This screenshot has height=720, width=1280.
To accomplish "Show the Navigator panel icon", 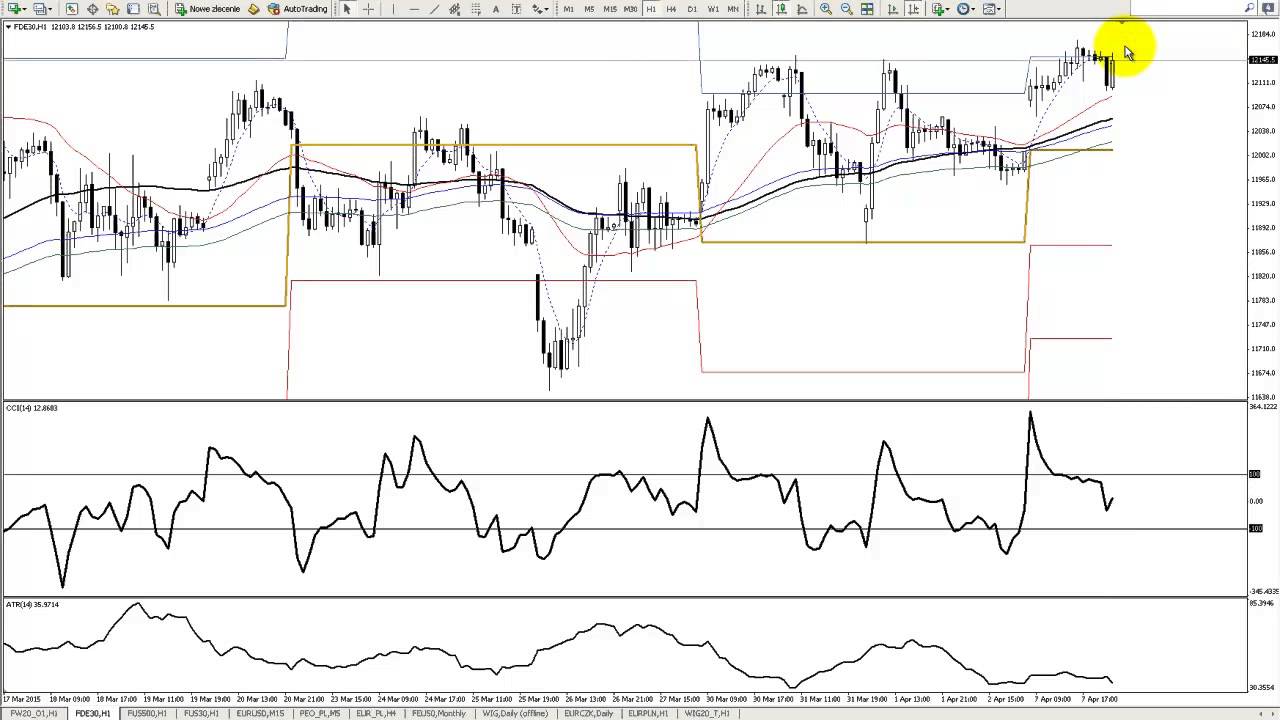I will (x=113, y=9).
